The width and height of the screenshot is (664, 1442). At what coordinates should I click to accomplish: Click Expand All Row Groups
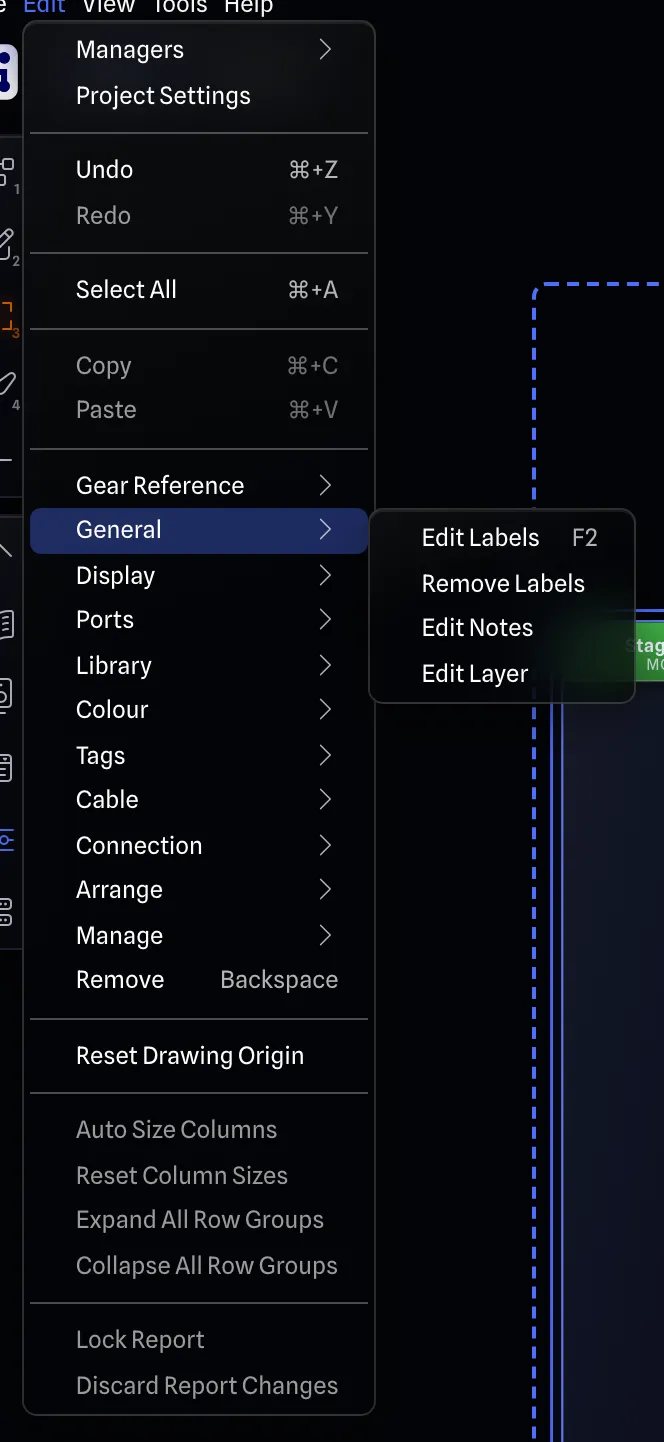pyautogui.click(x=199, y=1220)
